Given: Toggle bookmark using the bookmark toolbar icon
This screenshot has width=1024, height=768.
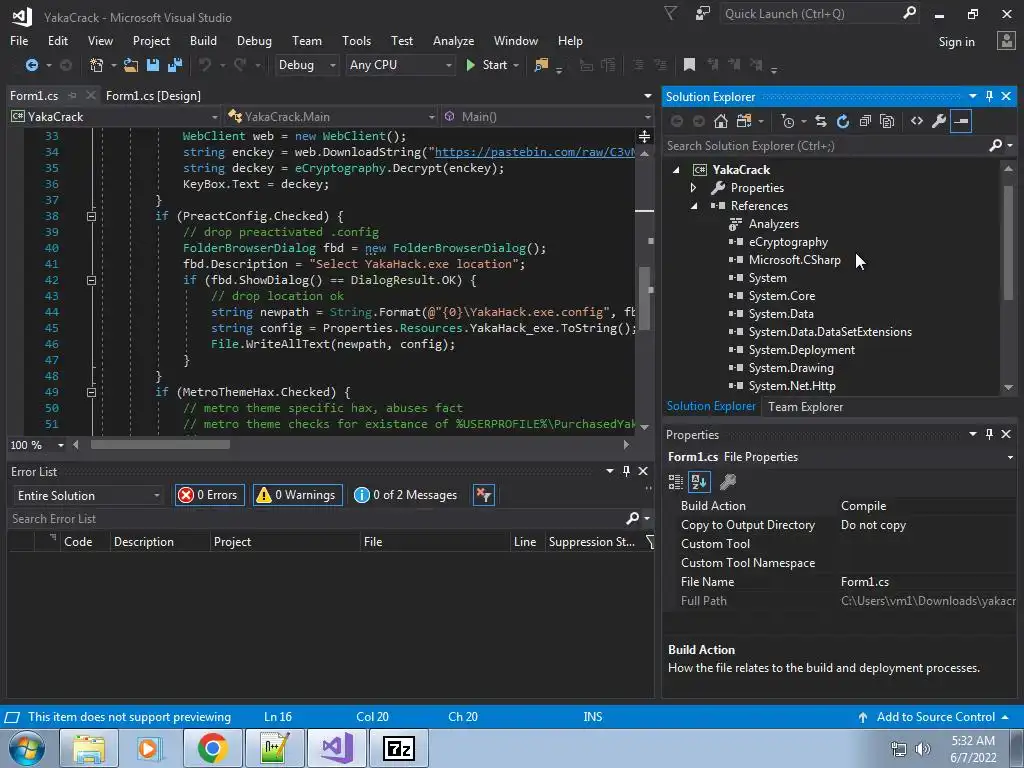Looking at the screenshot, I should 689,65.
